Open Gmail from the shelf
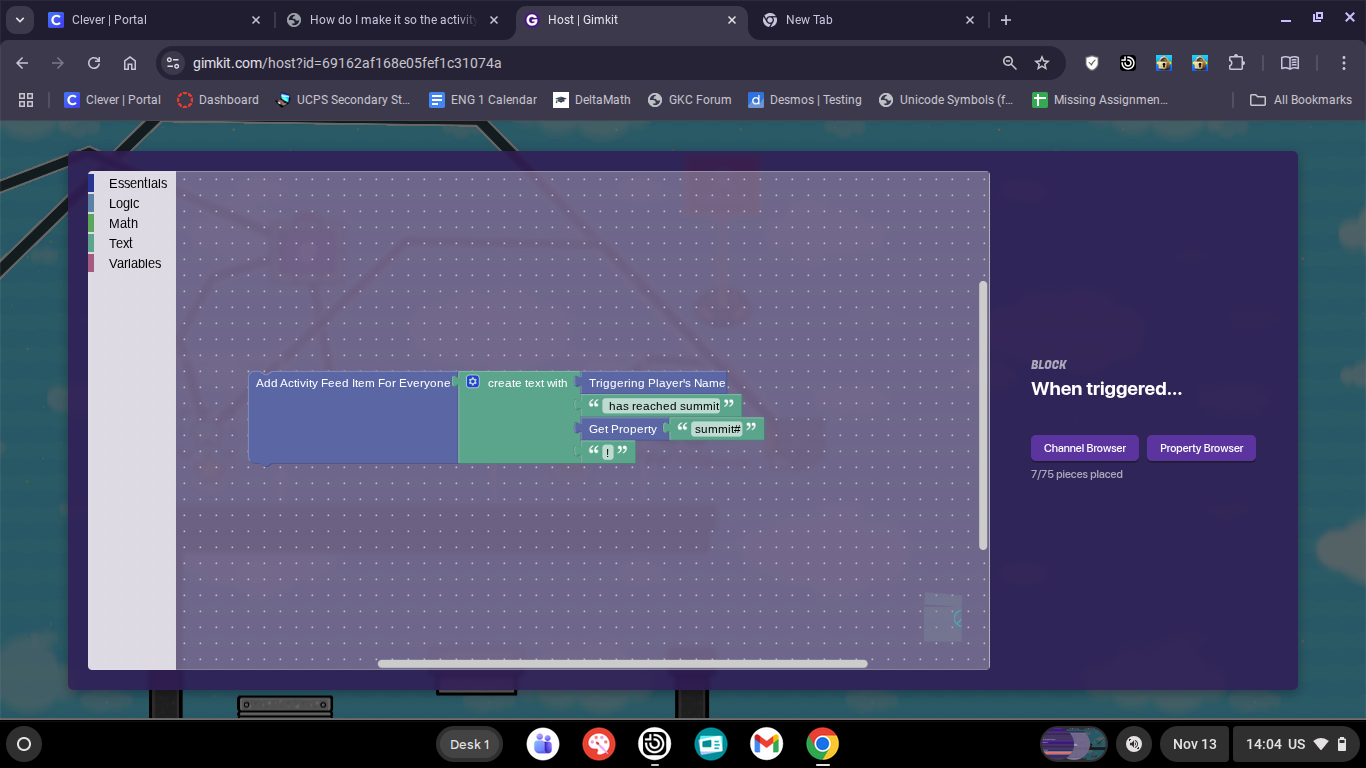Screen dimensions: 1366x768 [x=767, y=744]
